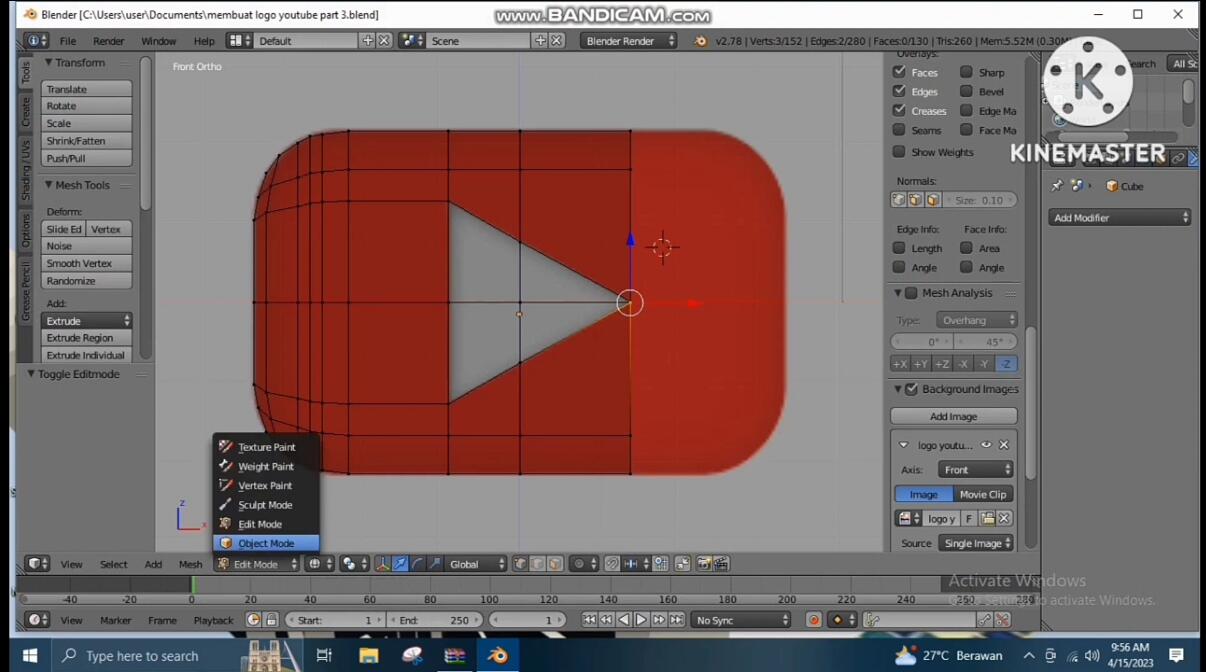Uncheck the Edges overlay checkbox

click(x=899, y=91)
